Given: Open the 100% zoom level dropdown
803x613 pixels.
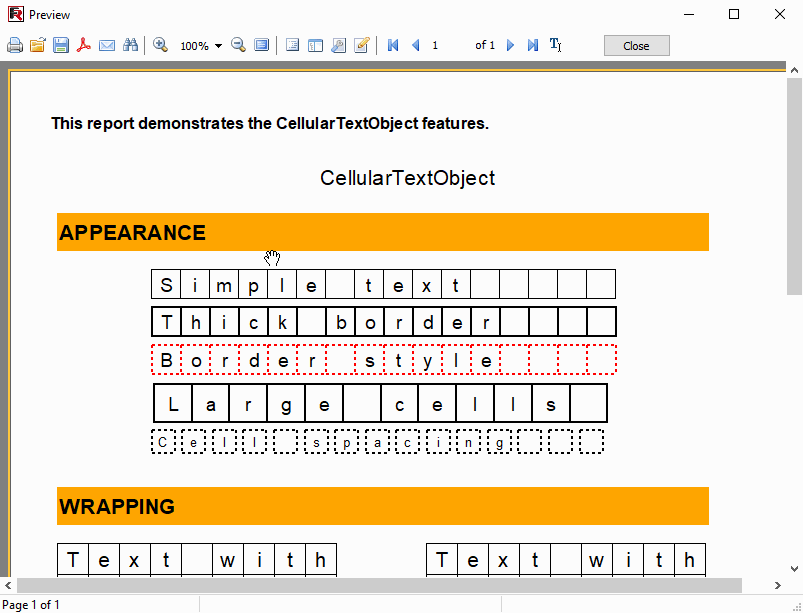Looking at the screenshot, I should click(x=218, y=46).
